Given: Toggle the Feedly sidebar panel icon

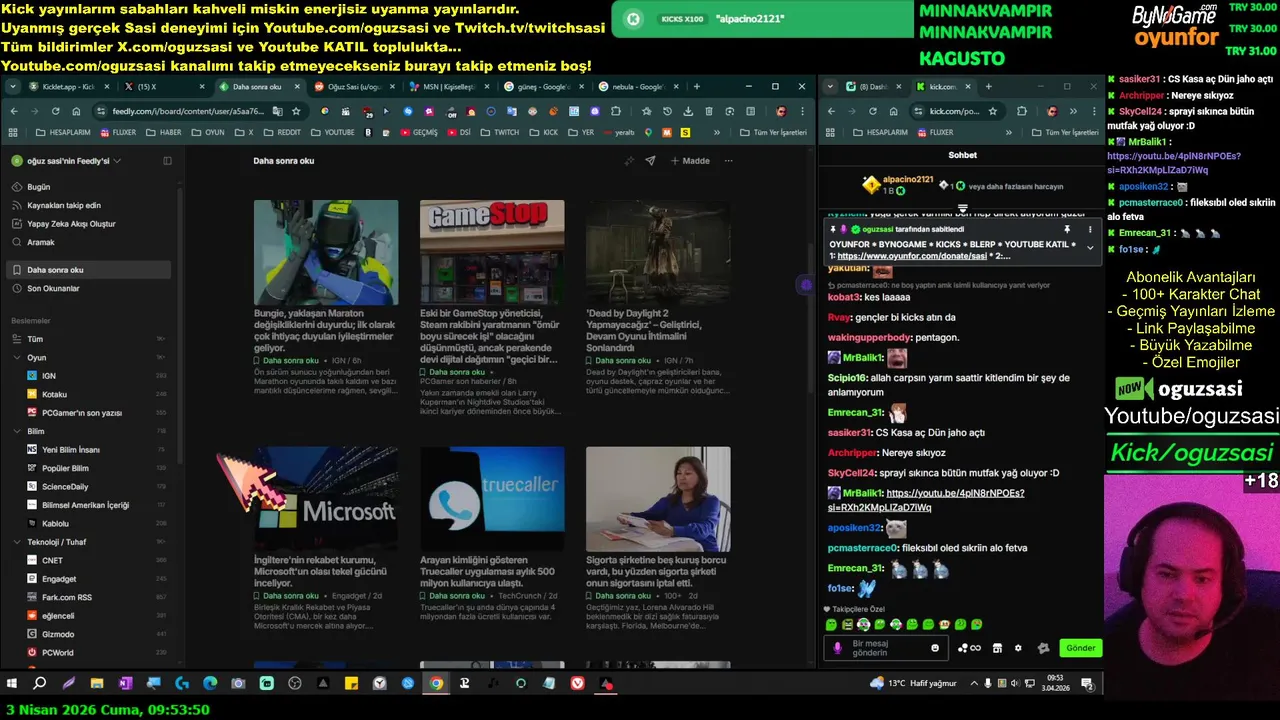Looking at the screenshot, I should click(x=167, y=160).
